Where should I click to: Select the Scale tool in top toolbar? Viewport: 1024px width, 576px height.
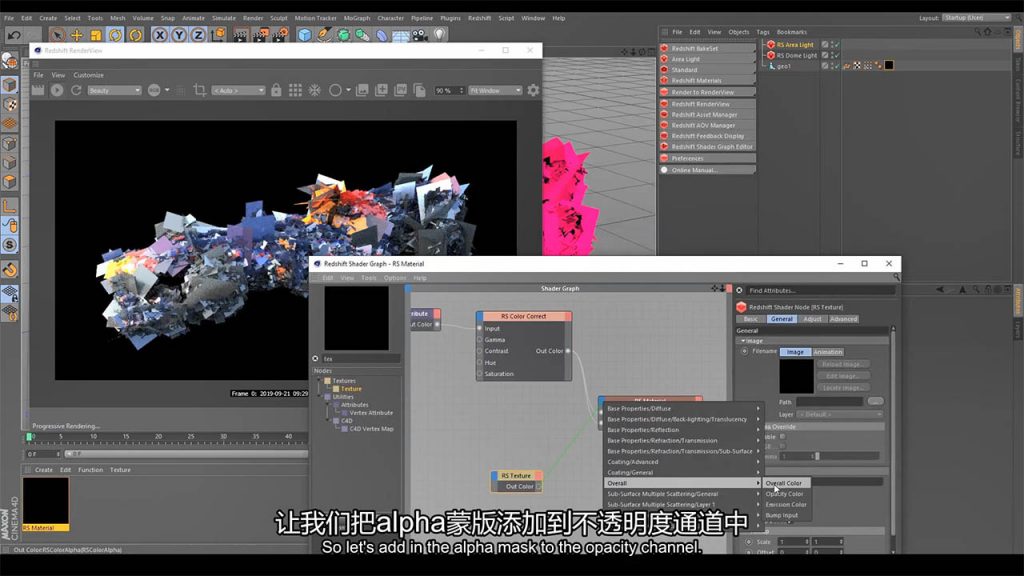pos(96,35)
